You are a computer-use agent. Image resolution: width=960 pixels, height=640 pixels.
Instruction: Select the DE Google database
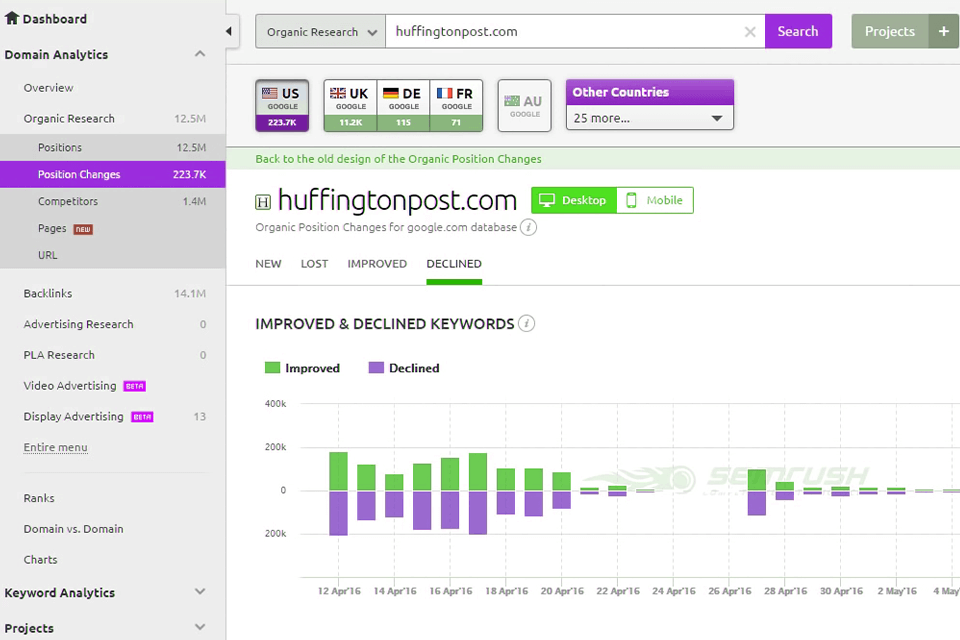click(x=403, y=105)
